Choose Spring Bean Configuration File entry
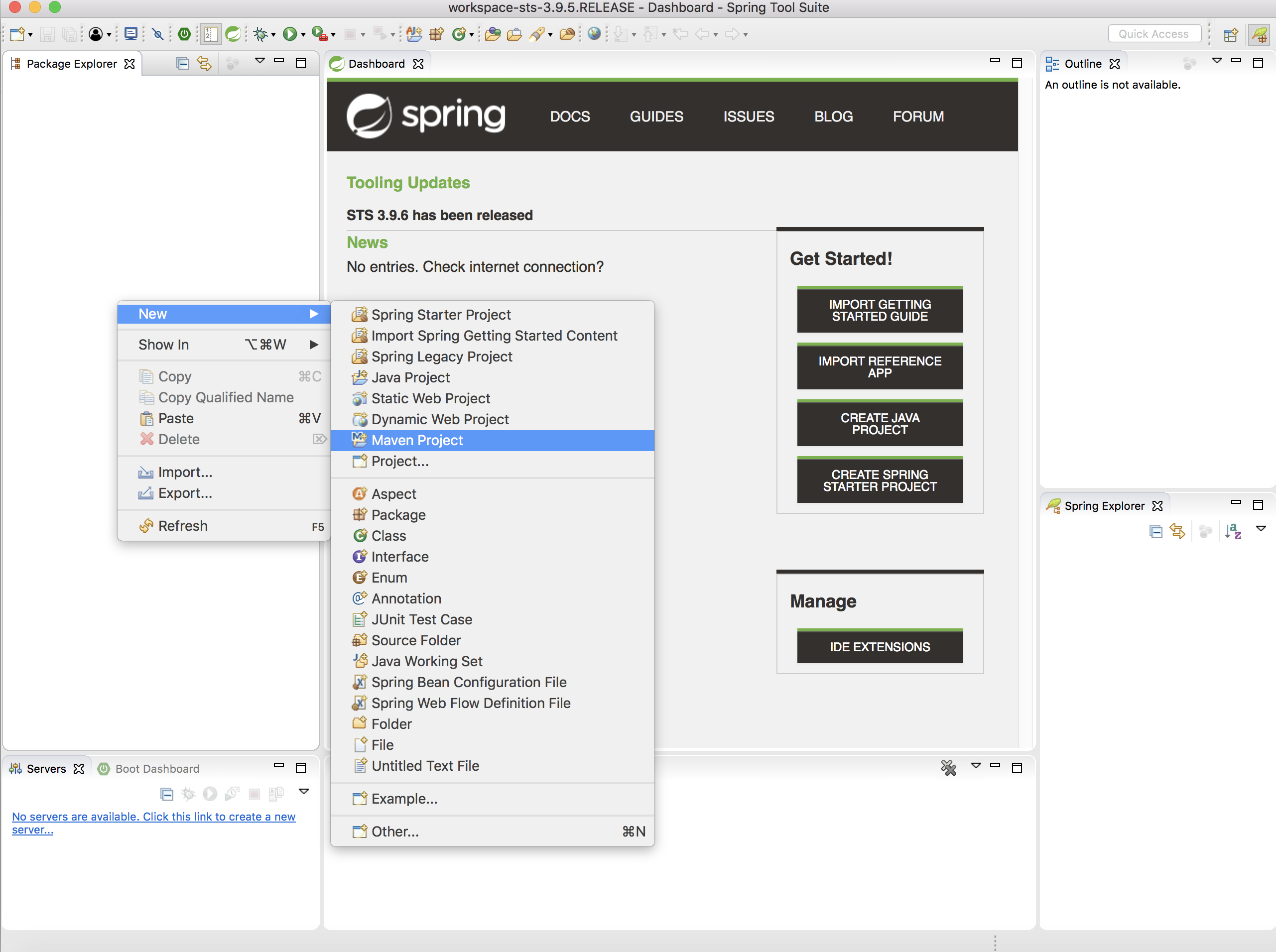This screenshot has height=952, width=1276. click(x=493, y=682)
